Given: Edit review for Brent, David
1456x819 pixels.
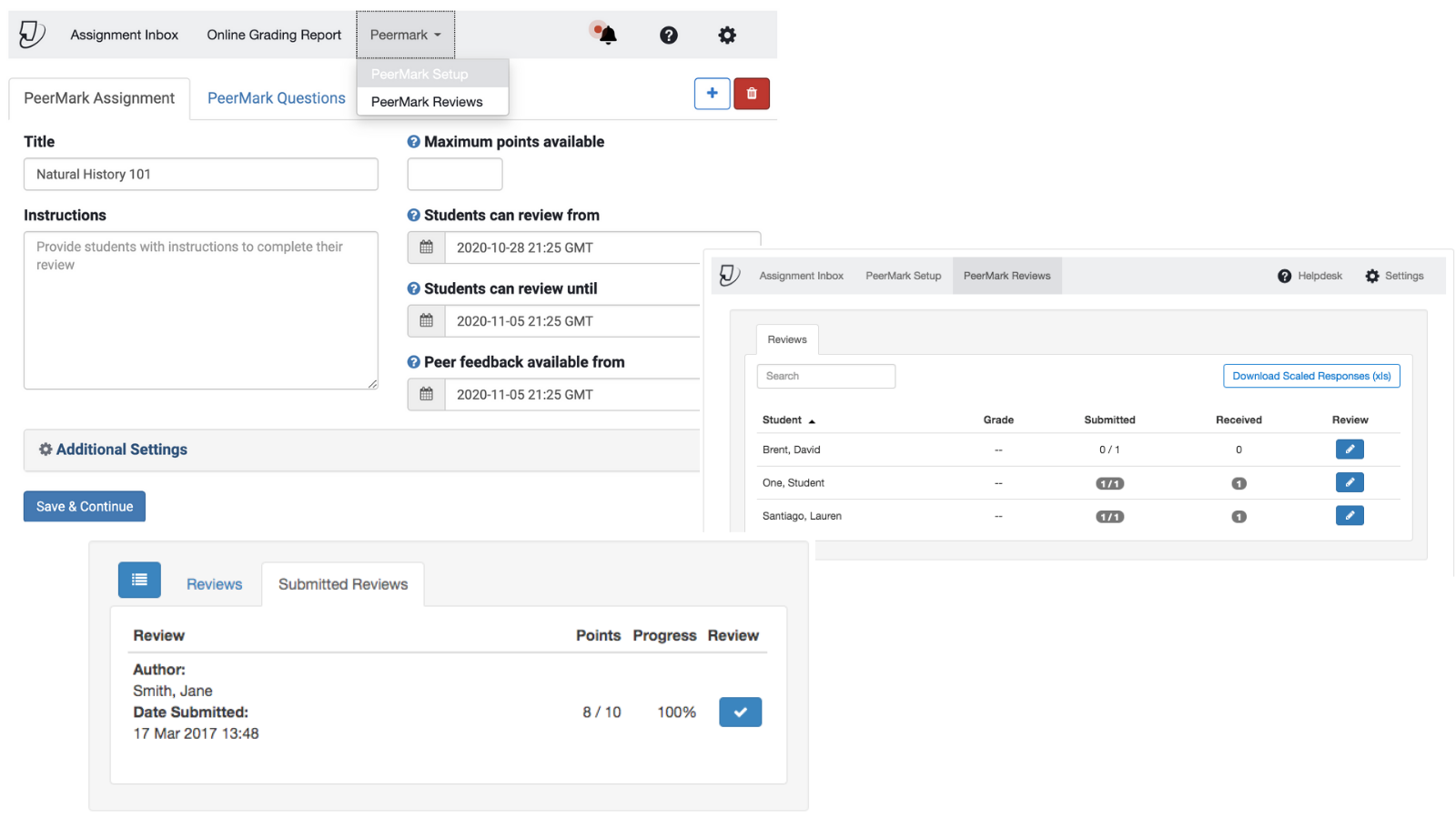Looking at the screenshot, I should tap(1350, 450).
